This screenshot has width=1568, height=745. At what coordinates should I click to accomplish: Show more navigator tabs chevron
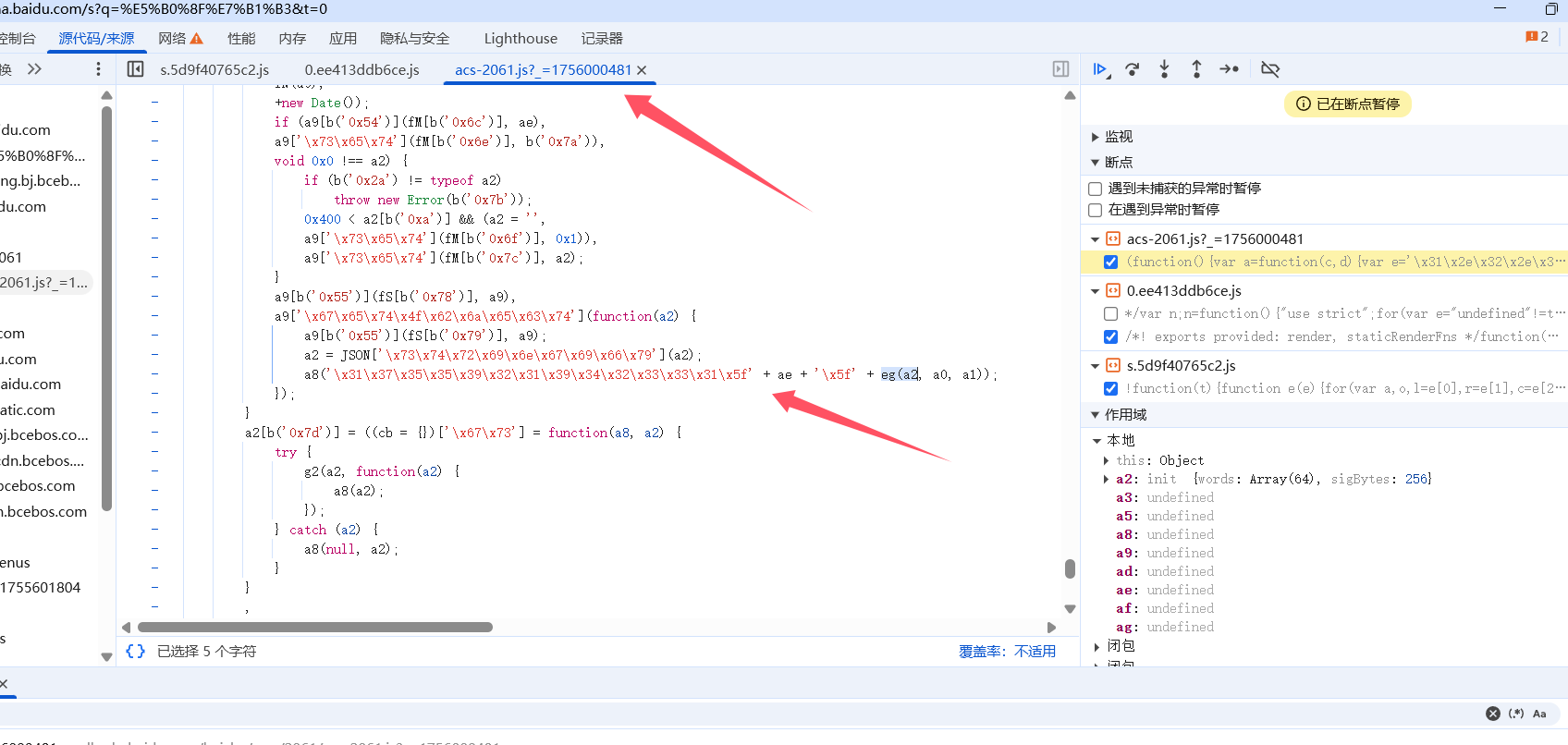pos(34,69)
